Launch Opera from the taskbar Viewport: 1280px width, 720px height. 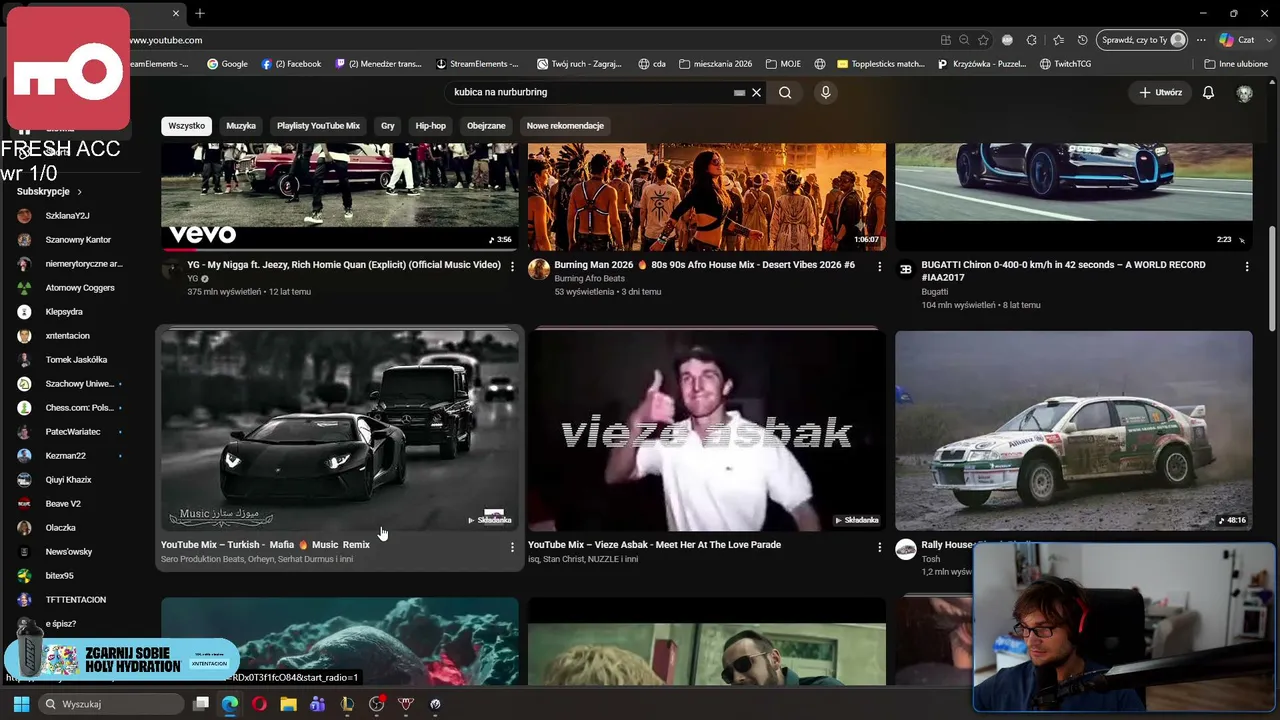[x=259, y=704]
